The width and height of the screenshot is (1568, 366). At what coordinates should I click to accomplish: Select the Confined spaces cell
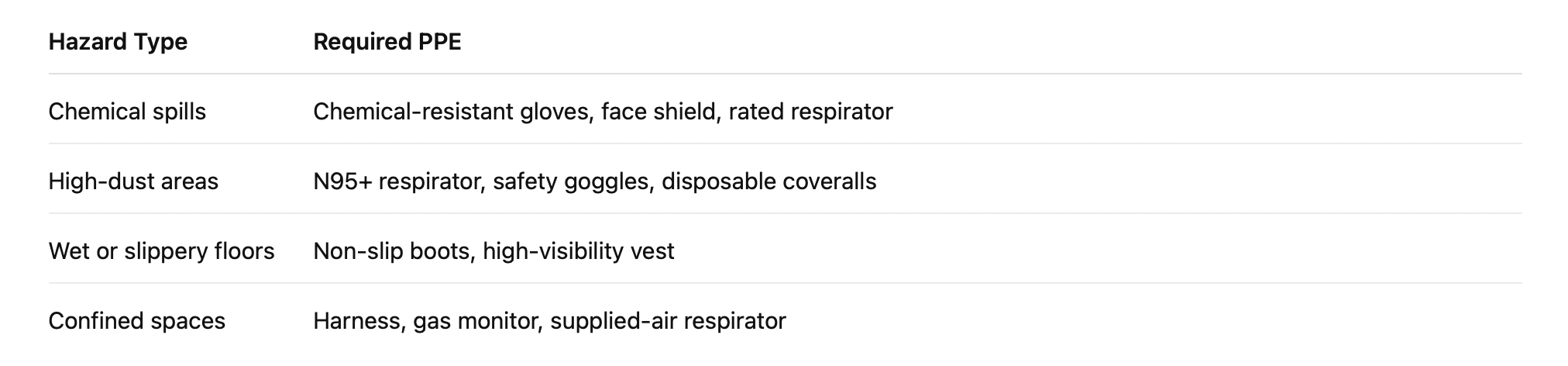(x=136, y=321)
